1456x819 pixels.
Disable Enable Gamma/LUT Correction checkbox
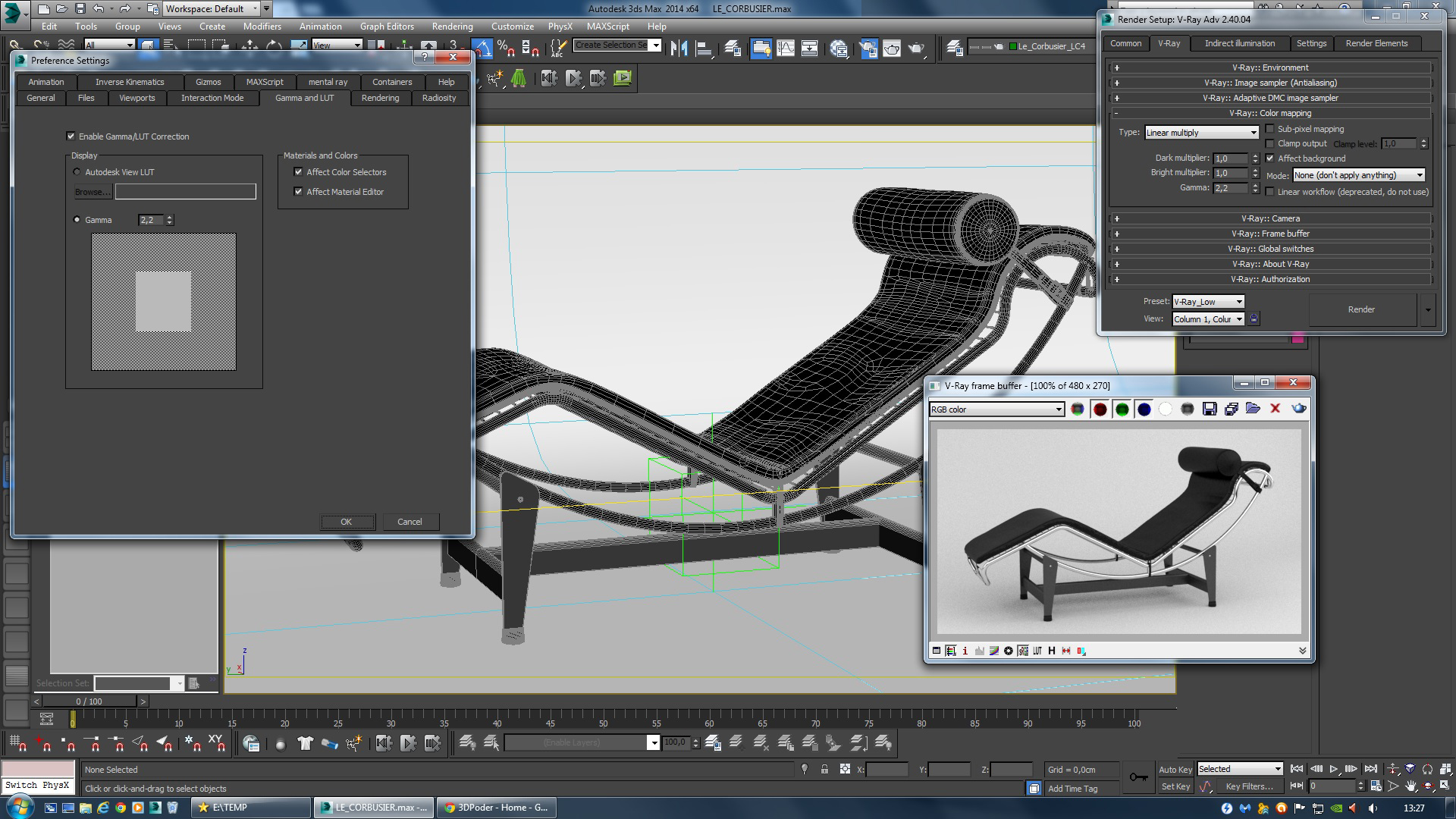(71, 136)
